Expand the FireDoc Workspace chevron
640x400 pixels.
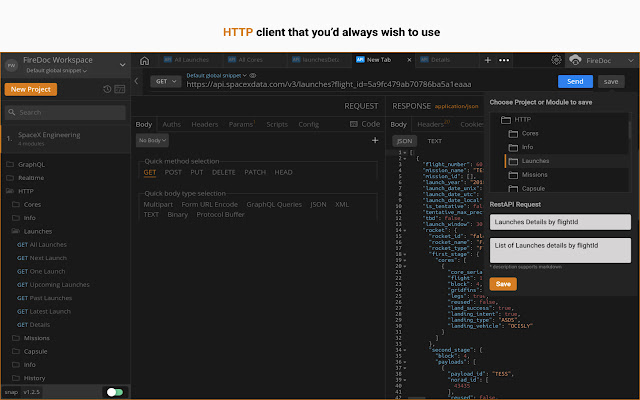coord(122,65)
